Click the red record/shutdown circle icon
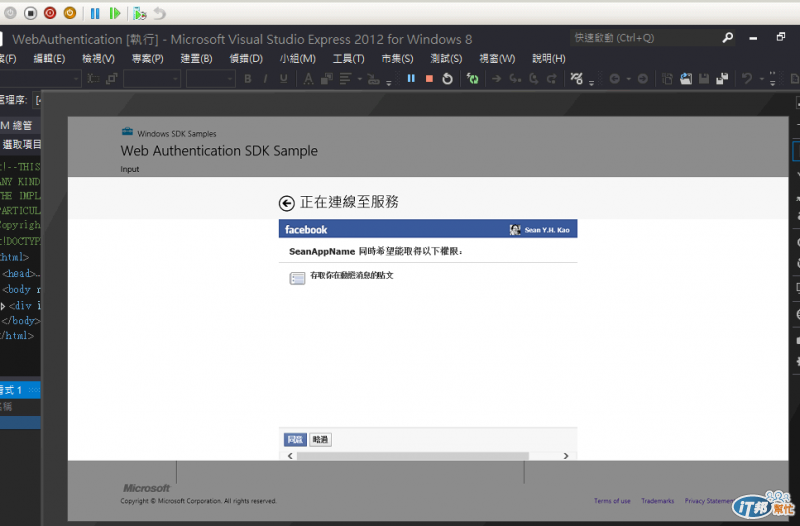Screen dimensions: 800x526 pyautogui.click(x=50, y=13)
